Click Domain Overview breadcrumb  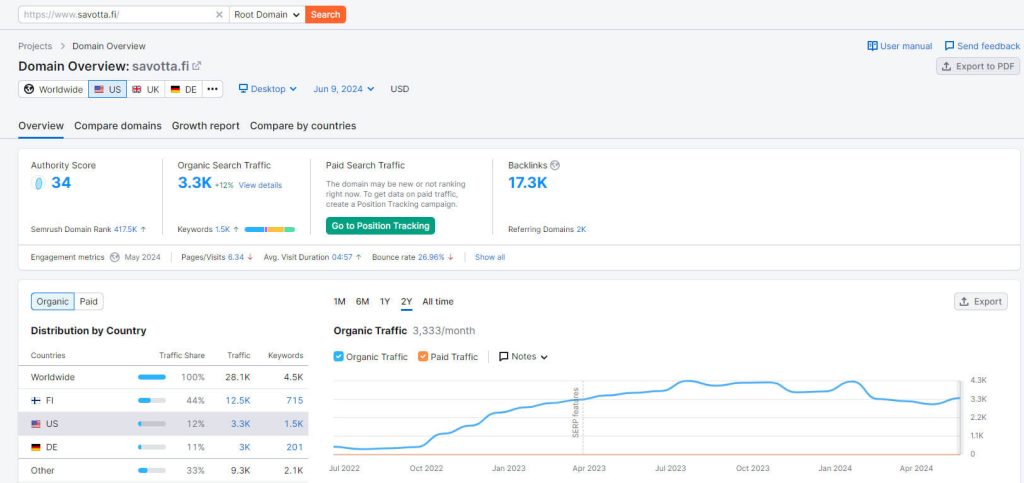(109, 46)
